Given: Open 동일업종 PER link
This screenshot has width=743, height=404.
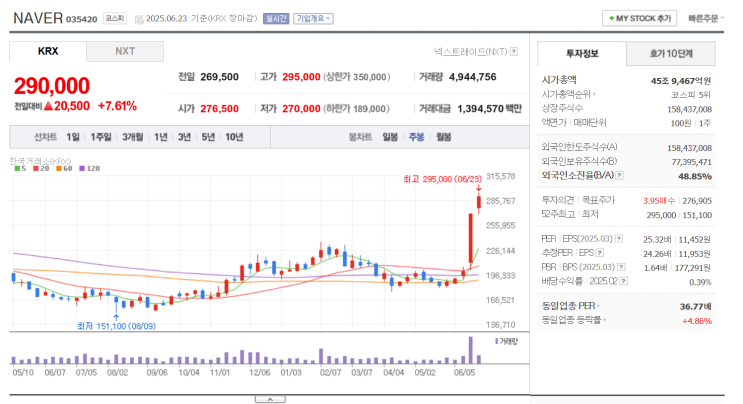Looking at the screenshot, I should tap(568, 306).
